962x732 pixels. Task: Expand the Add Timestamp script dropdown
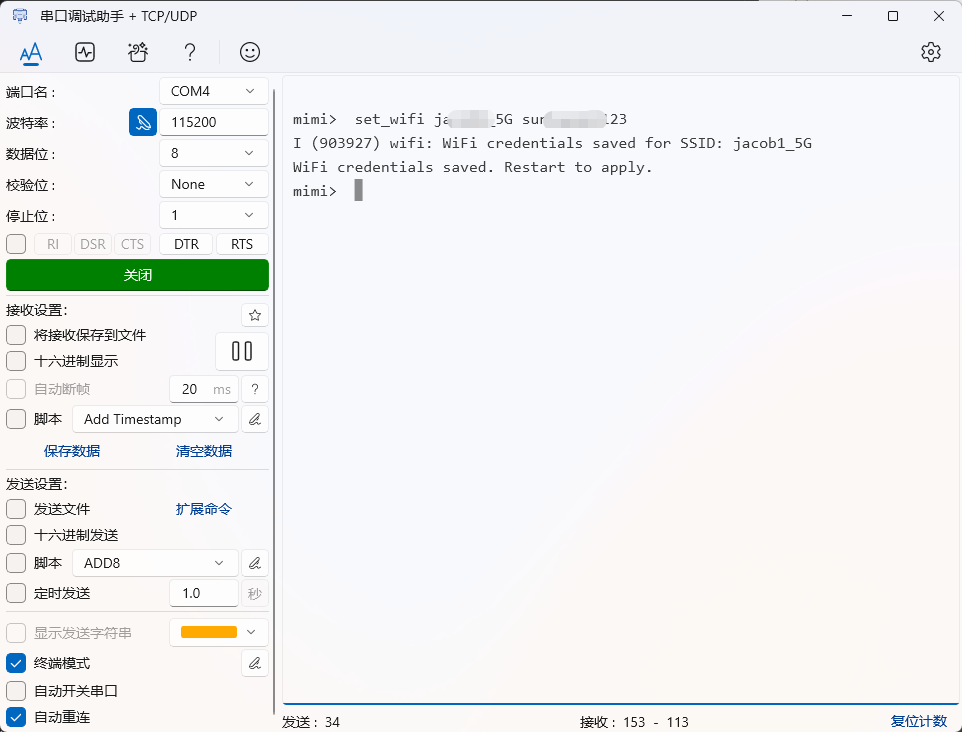[156, 419]
